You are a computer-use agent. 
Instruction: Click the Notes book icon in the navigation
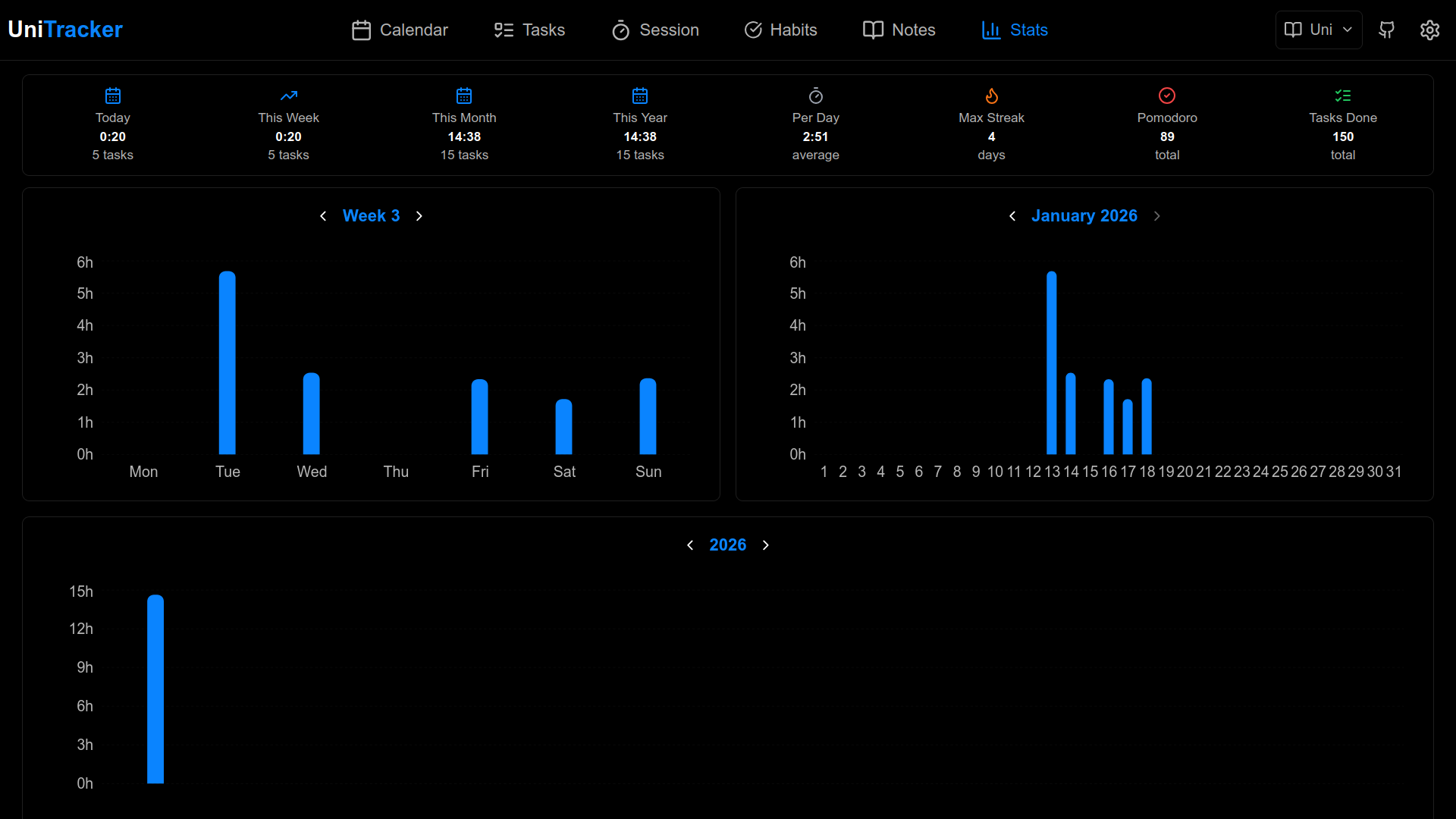click(873, 30)
